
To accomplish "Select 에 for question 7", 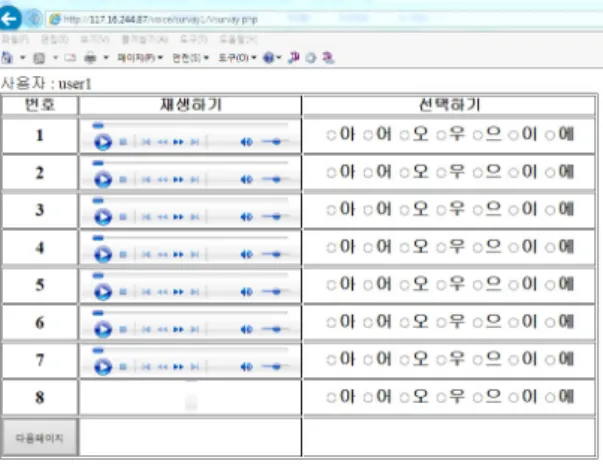I will click(550, 360).
